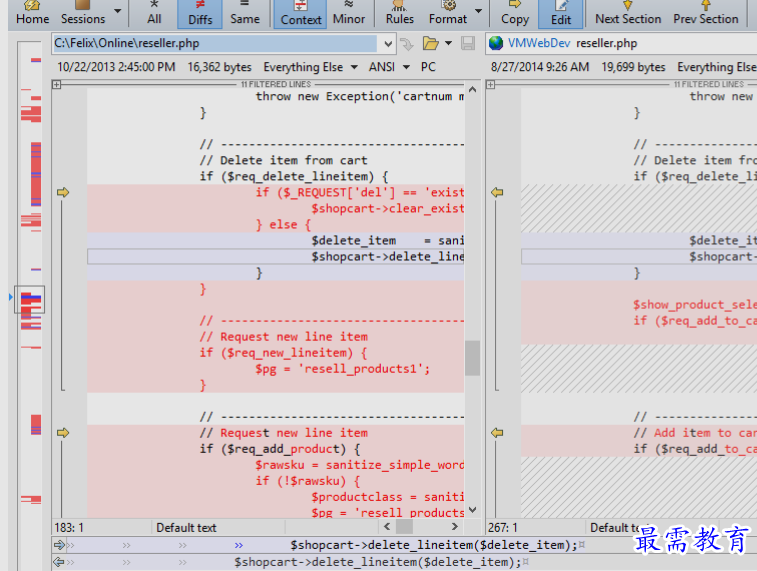Select left line '$shopcart->delete_line'
Screen dimensions: 757x571
coord(387,256)
